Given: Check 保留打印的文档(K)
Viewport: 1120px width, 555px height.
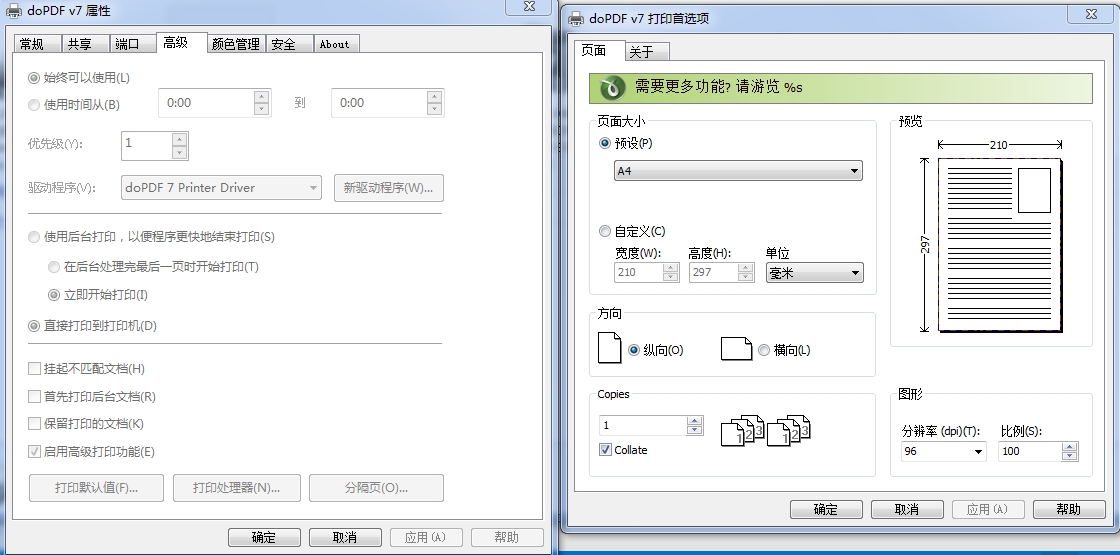Looking at the screenshot, I should pos(34,424).
